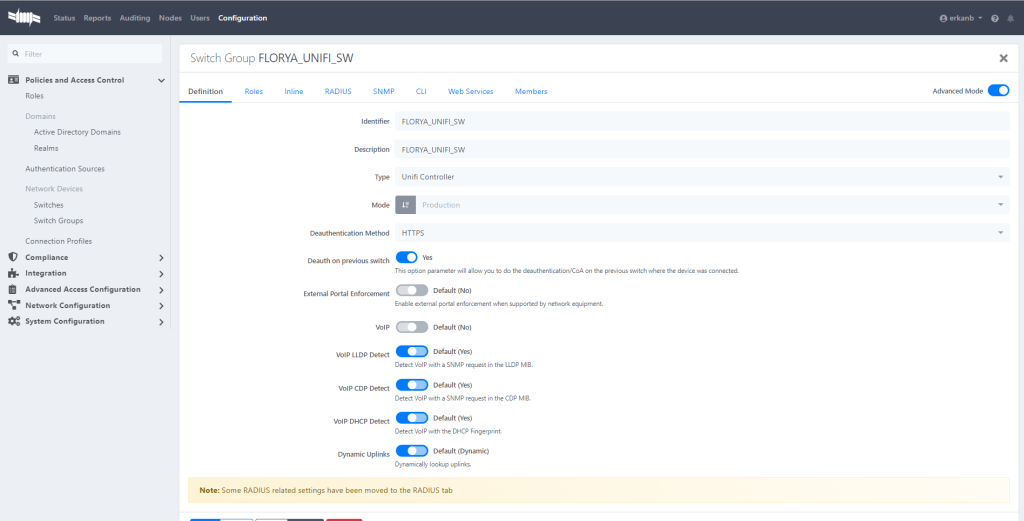
Task: Open the Members tab
Action: click(531, 91)
